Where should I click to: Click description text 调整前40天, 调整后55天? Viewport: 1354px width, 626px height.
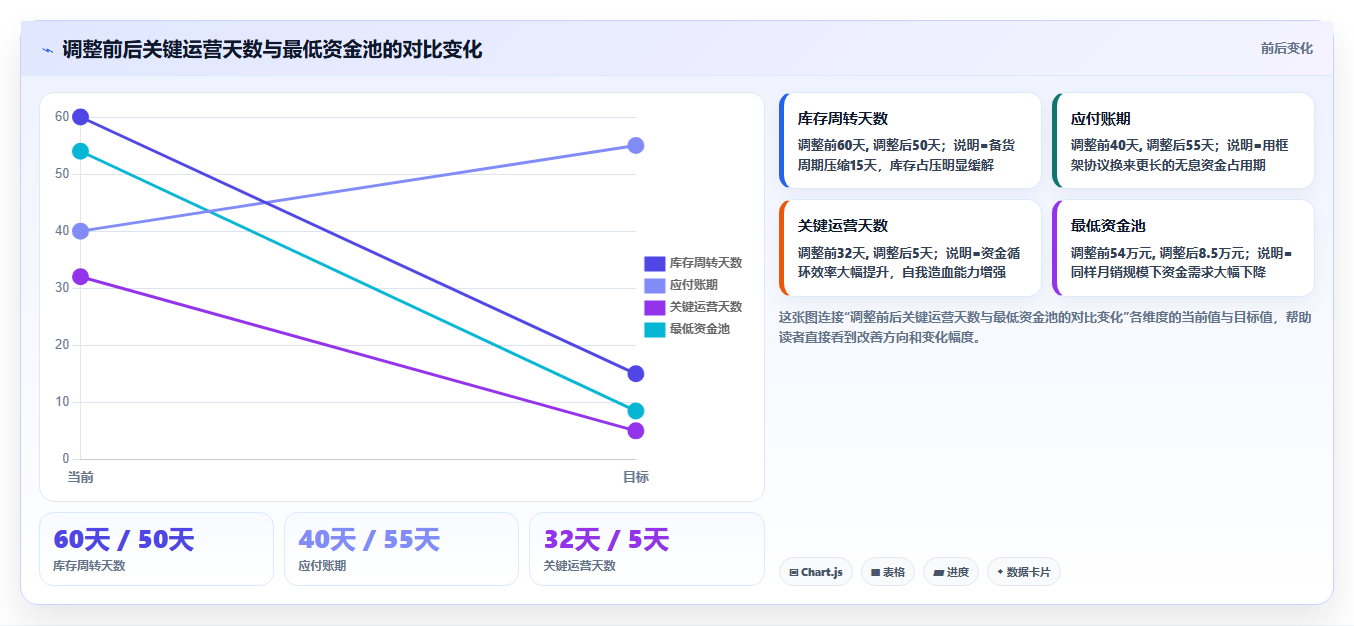[1146, 146]
